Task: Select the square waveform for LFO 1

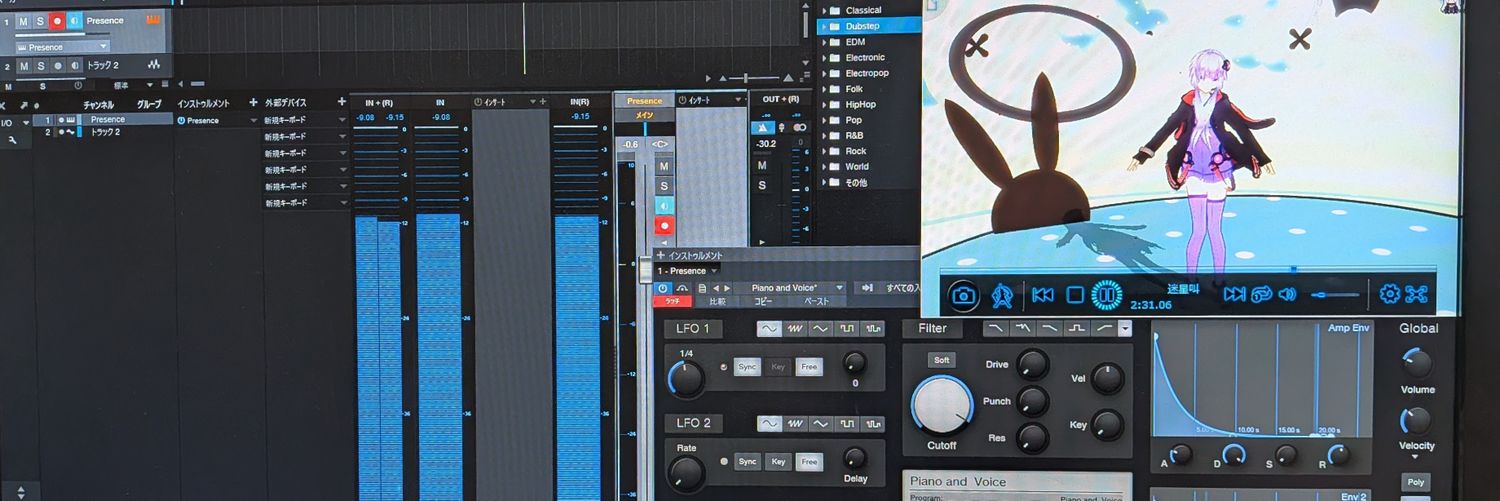Action: (848, 328)
